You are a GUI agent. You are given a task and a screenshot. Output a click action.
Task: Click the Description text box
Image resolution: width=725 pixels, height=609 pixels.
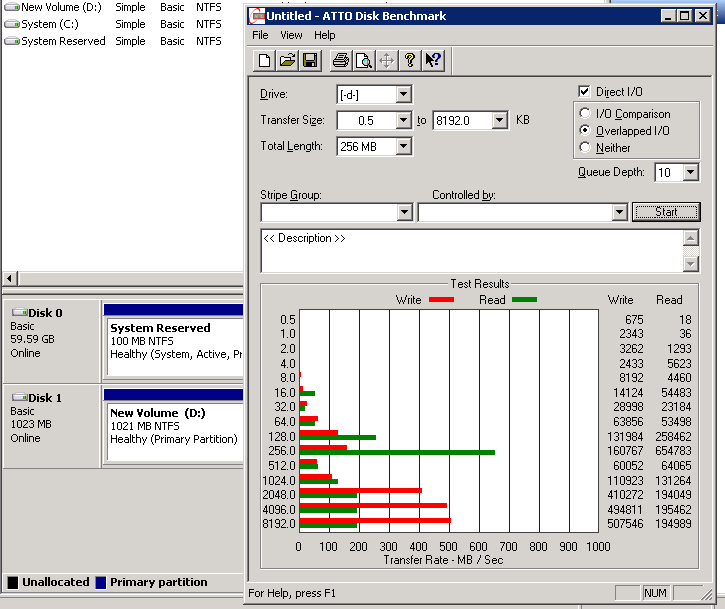[x=472, y=251]
